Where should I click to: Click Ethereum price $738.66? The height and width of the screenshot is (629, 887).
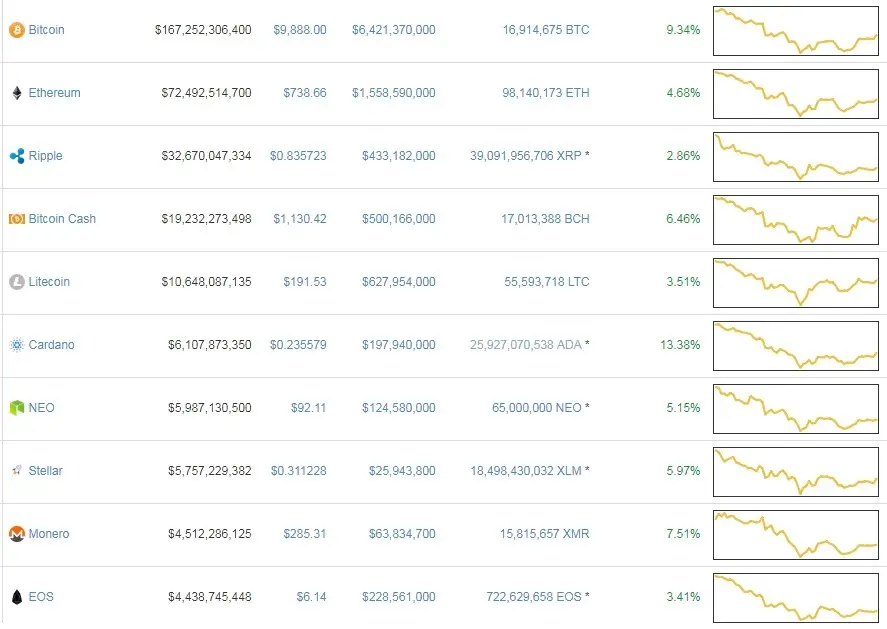305,93
